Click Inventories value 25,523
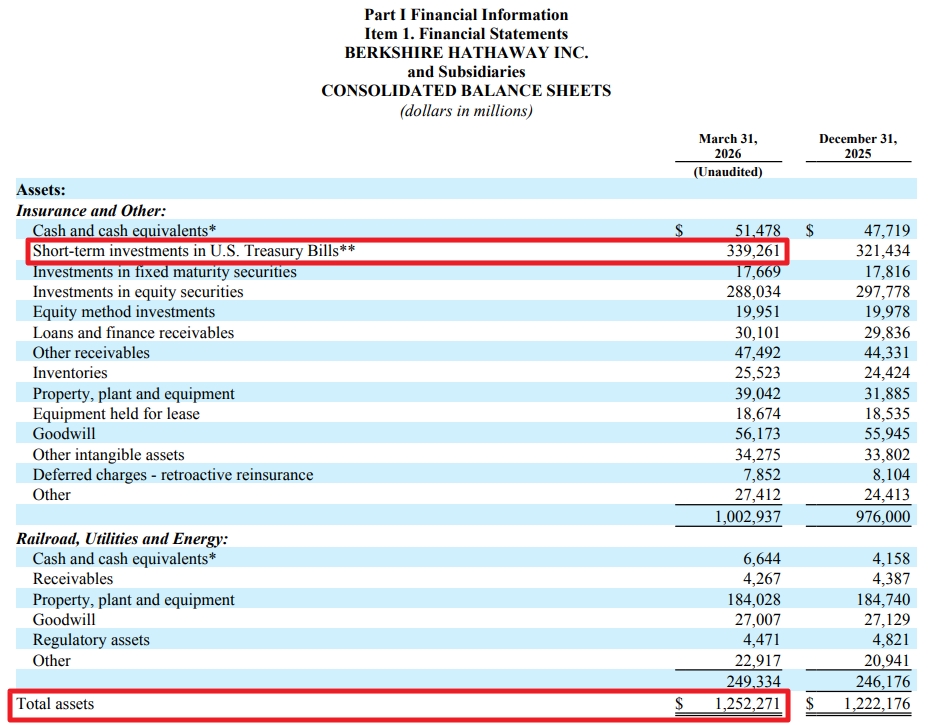This screenshot has width=936, height=725. point(758,372)
